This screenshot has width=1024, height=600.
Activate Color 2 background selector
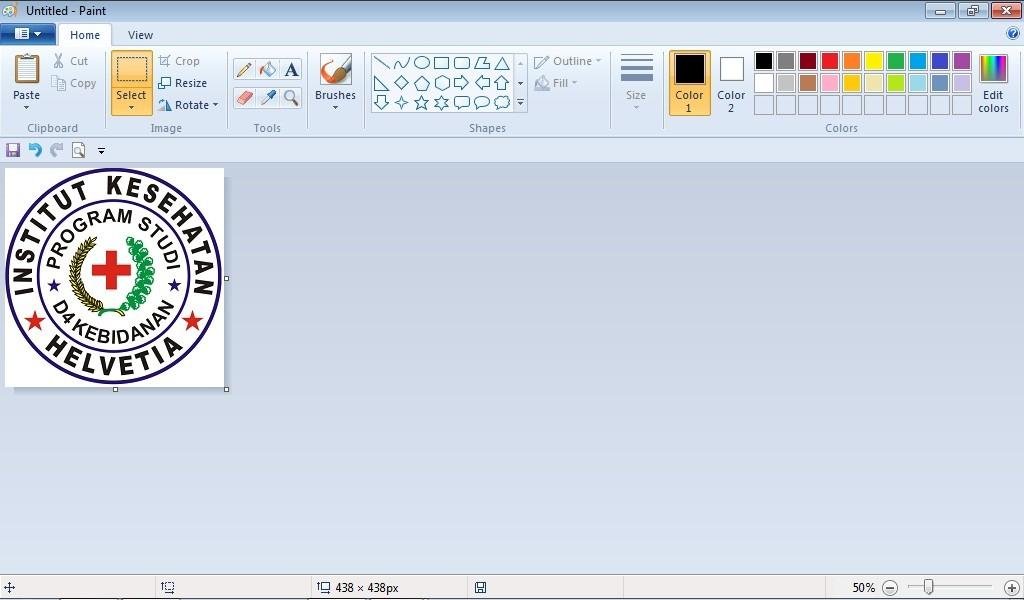click(x=731, y=84)
